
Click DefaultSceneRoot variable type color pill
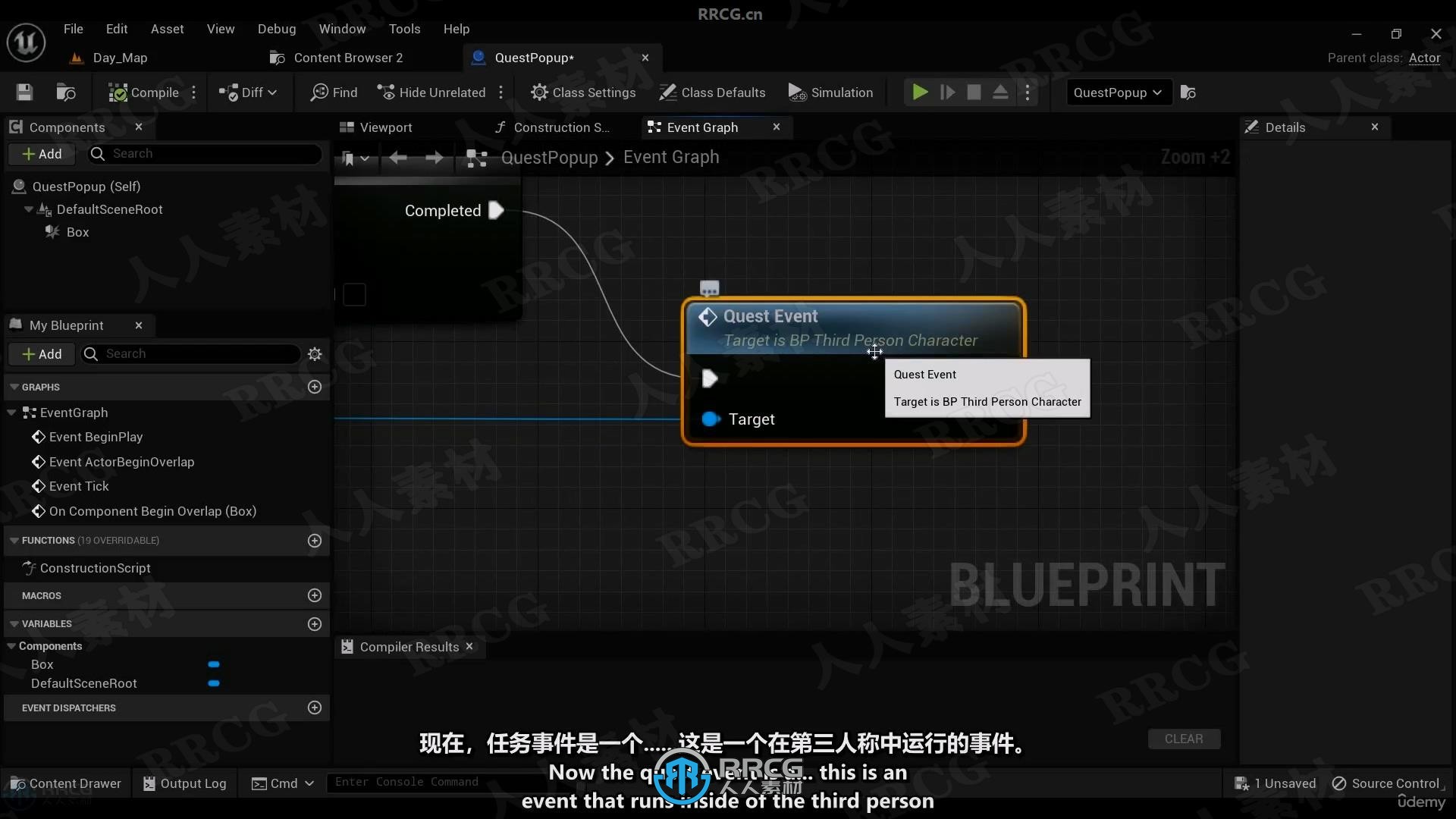coord(214,683)
